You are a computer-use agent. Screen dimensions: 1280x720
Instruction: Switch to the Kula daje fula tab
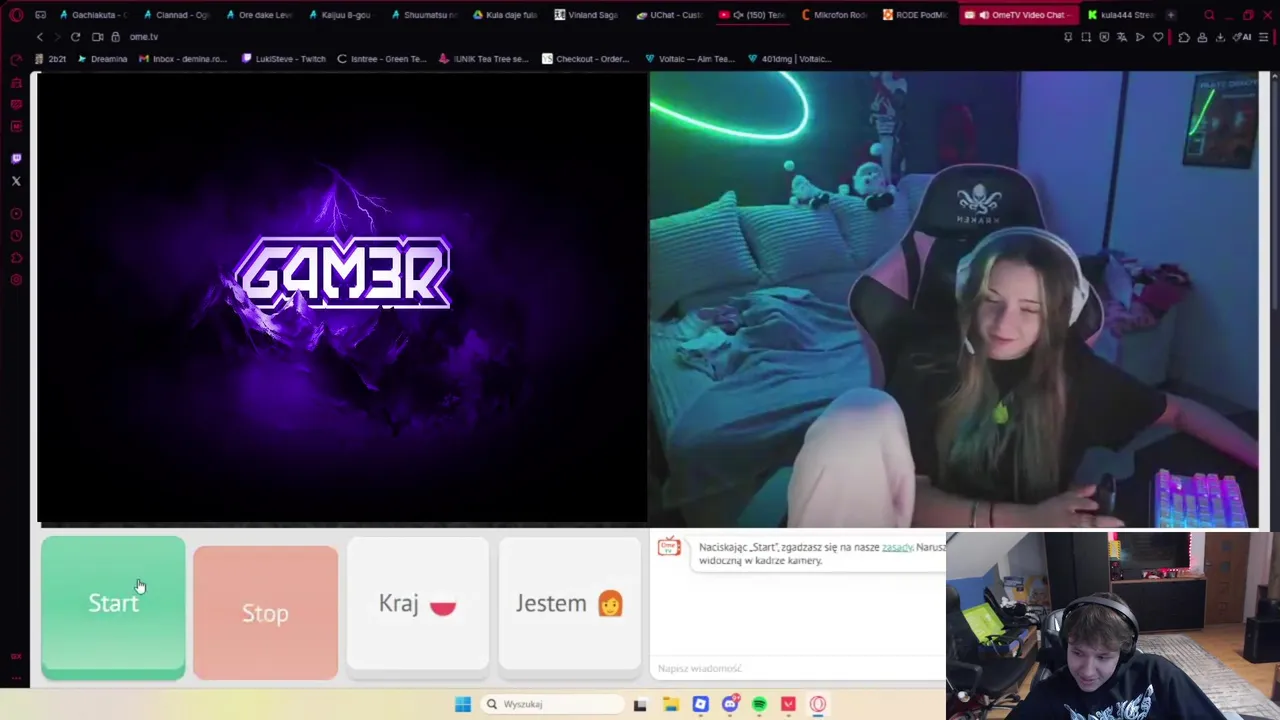[x=506, y=15]
